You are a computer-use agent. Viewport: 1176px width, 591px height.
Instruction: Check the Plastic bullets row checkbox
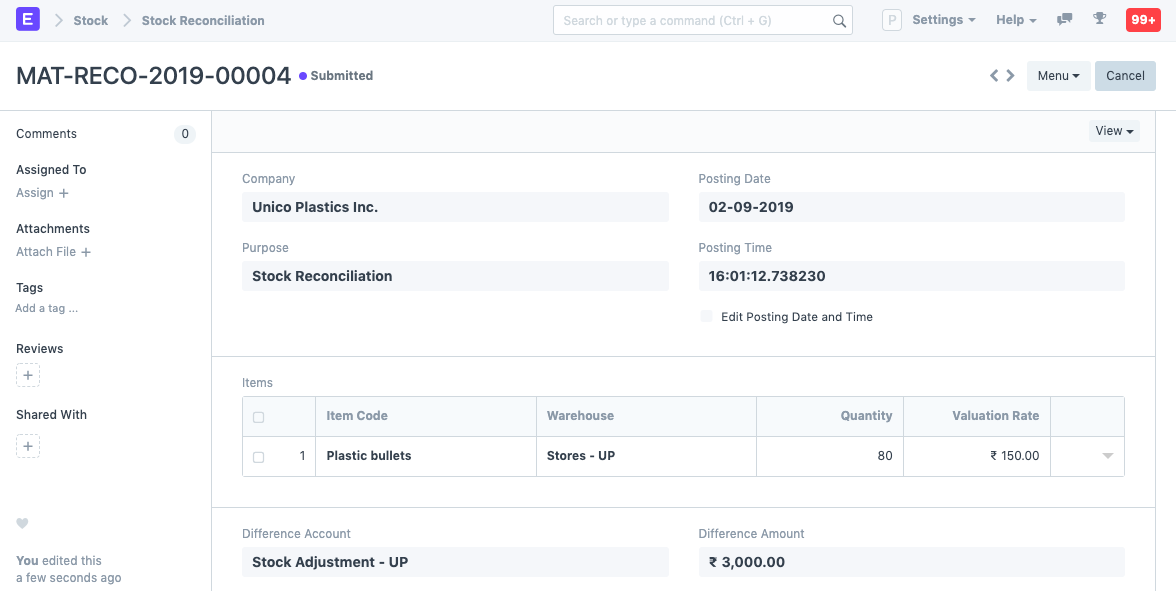point(259,457)
